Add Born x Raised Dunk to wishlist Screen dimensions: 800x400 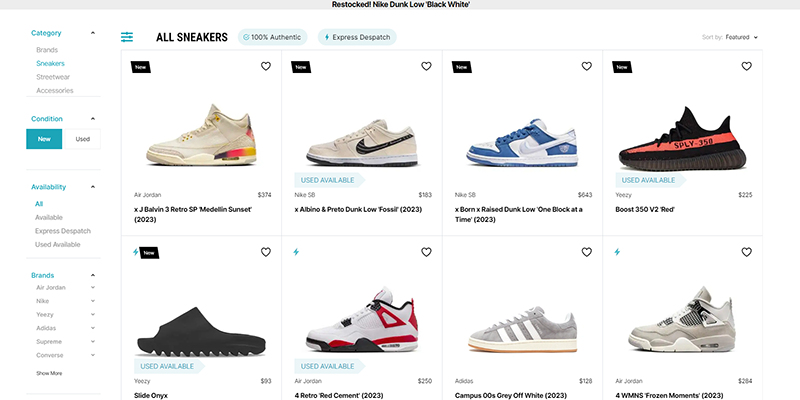coord(586,67)
